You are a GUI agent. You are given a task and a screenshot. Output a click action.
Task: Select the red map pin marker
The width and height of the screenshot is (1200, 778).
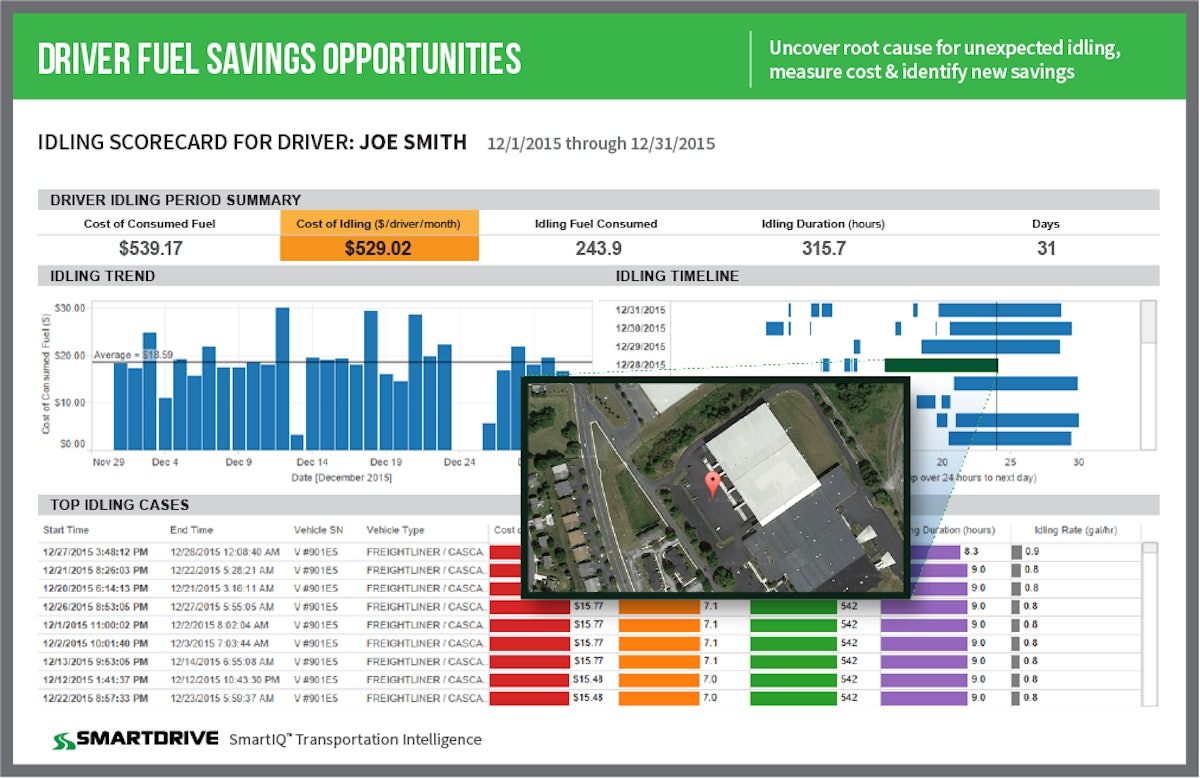coord(712,479)
